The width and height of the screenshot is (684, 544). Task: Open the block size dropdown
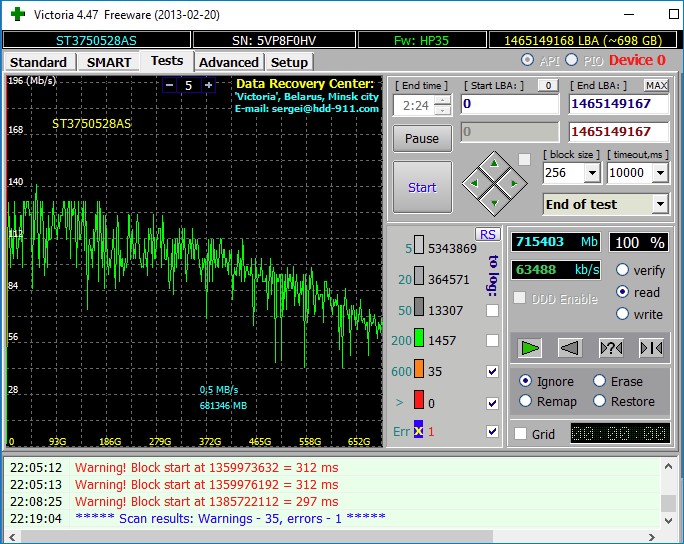pos(591,173)
